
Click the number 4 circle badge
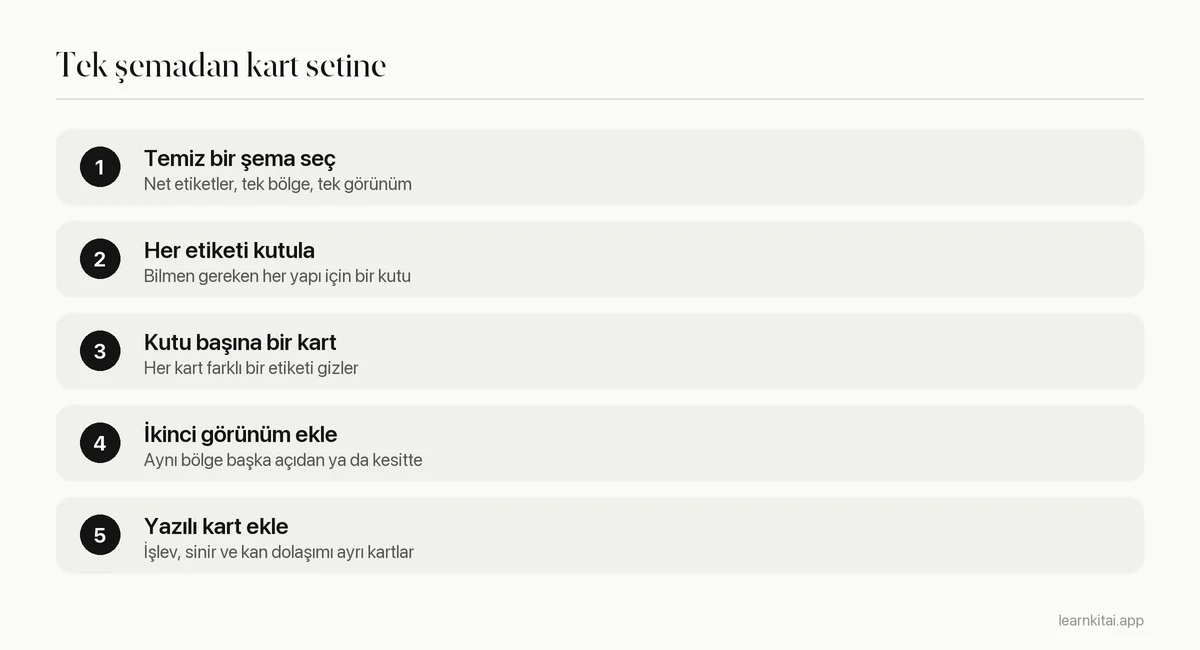coord(100,443)
